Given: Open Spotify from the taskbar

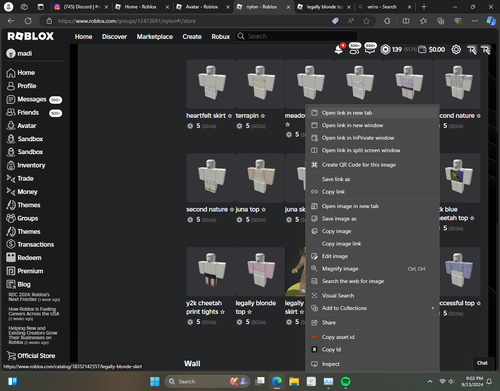Looking at the screenshot, I should [346, 381].
